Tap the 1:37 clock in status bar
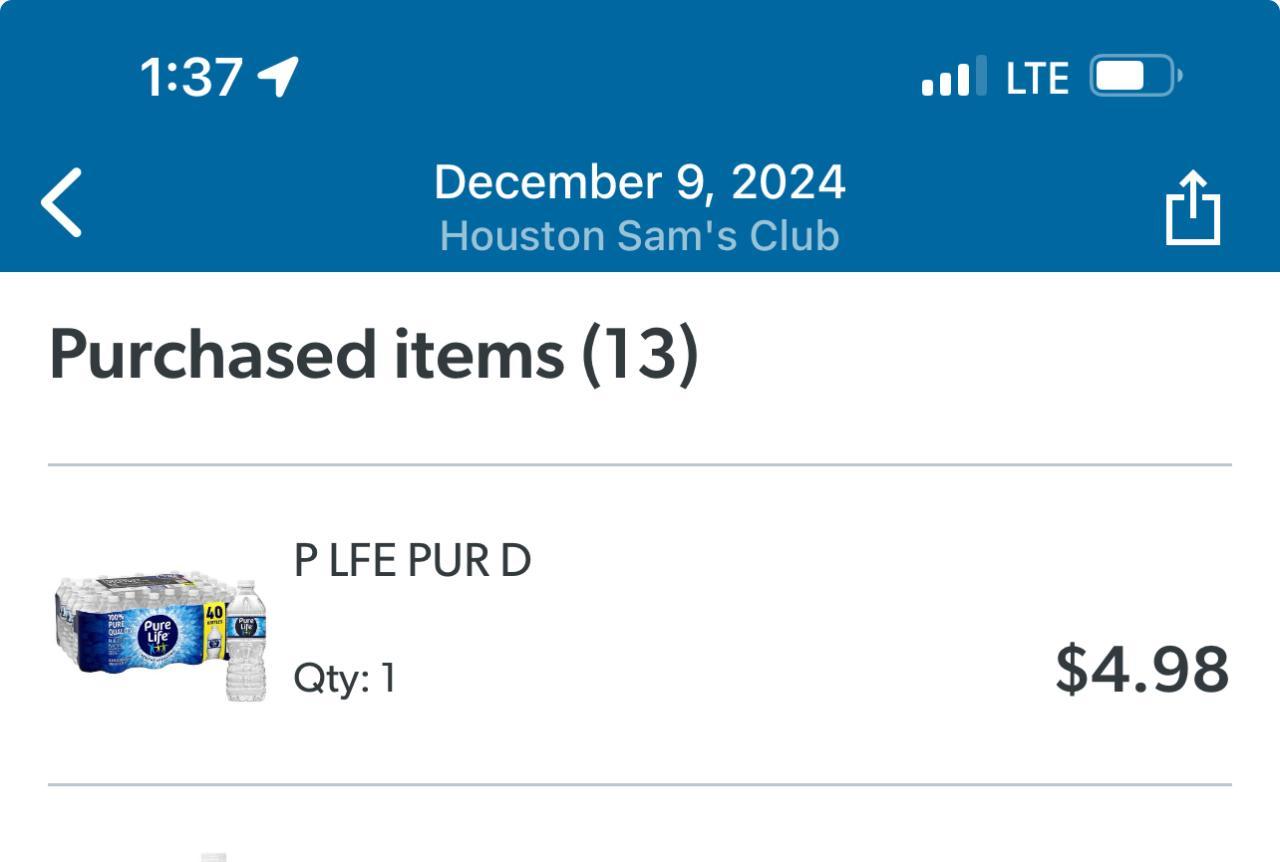Screen dimensions: 1280x862 pyautogui.click(x=191, y=77)
